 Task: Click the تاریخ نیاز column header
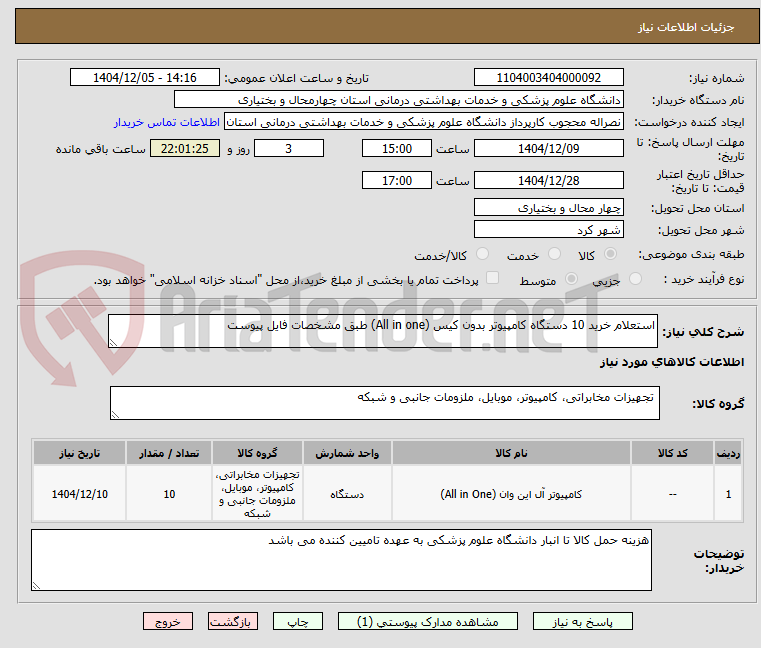80,453
